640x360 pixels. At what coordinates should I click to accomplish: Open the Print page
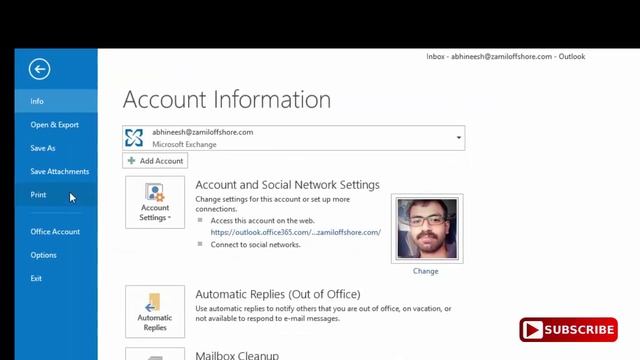pyautogui.click(x=56, y=195)
